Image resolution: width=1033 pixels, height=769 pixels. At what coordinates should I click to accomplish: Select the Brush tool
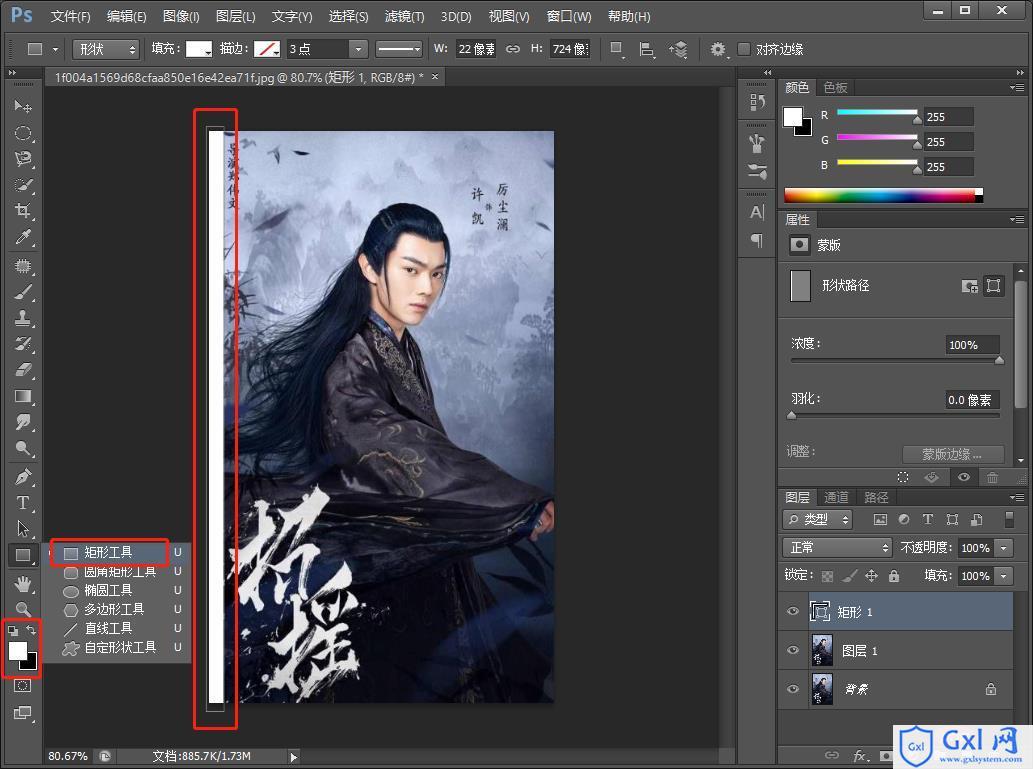(22, 292)
